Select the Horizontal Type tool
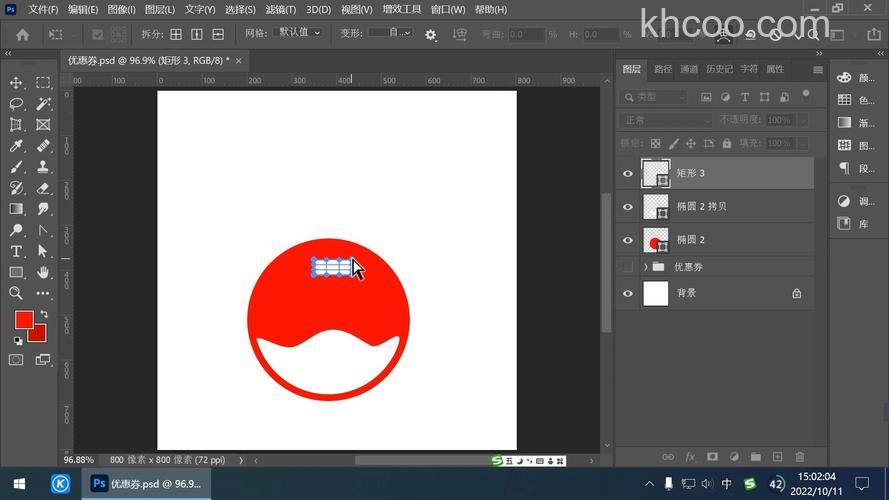Screen dimensions: 889x500 [16, 251]
